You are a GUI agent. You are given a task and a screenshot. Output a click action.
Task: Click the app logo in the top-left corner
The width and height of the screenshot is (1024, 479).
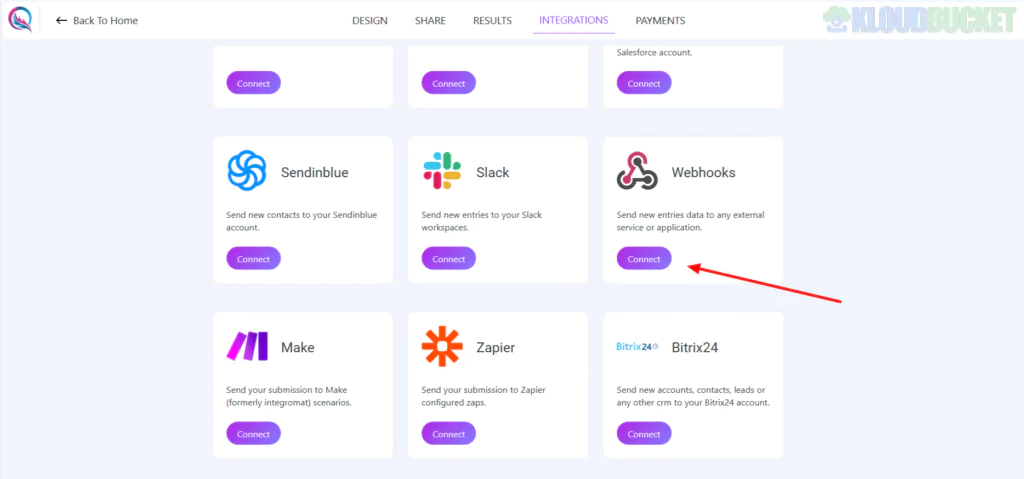[x=20, y=20]
